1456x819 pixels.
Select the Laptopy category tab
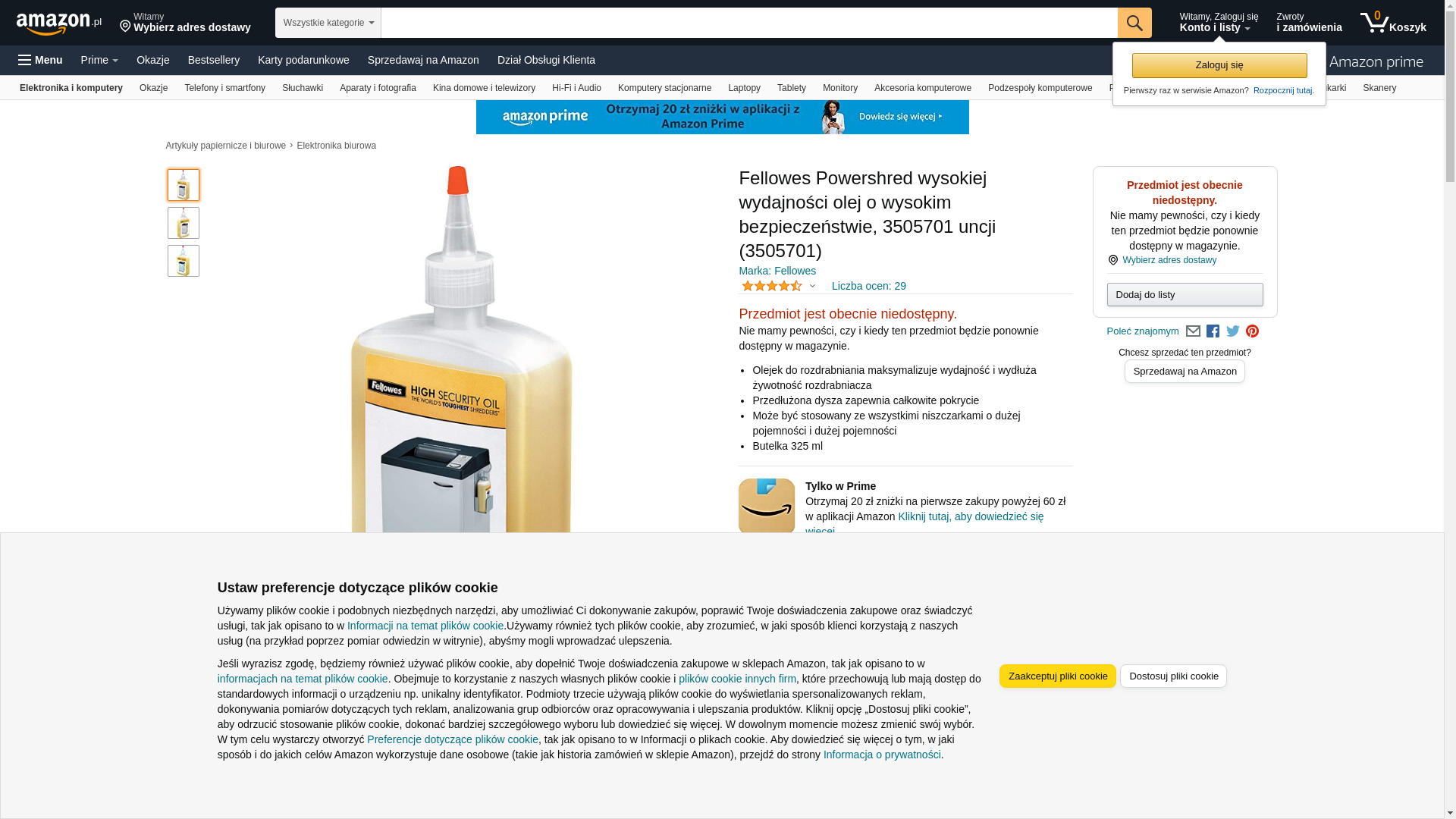744,88
